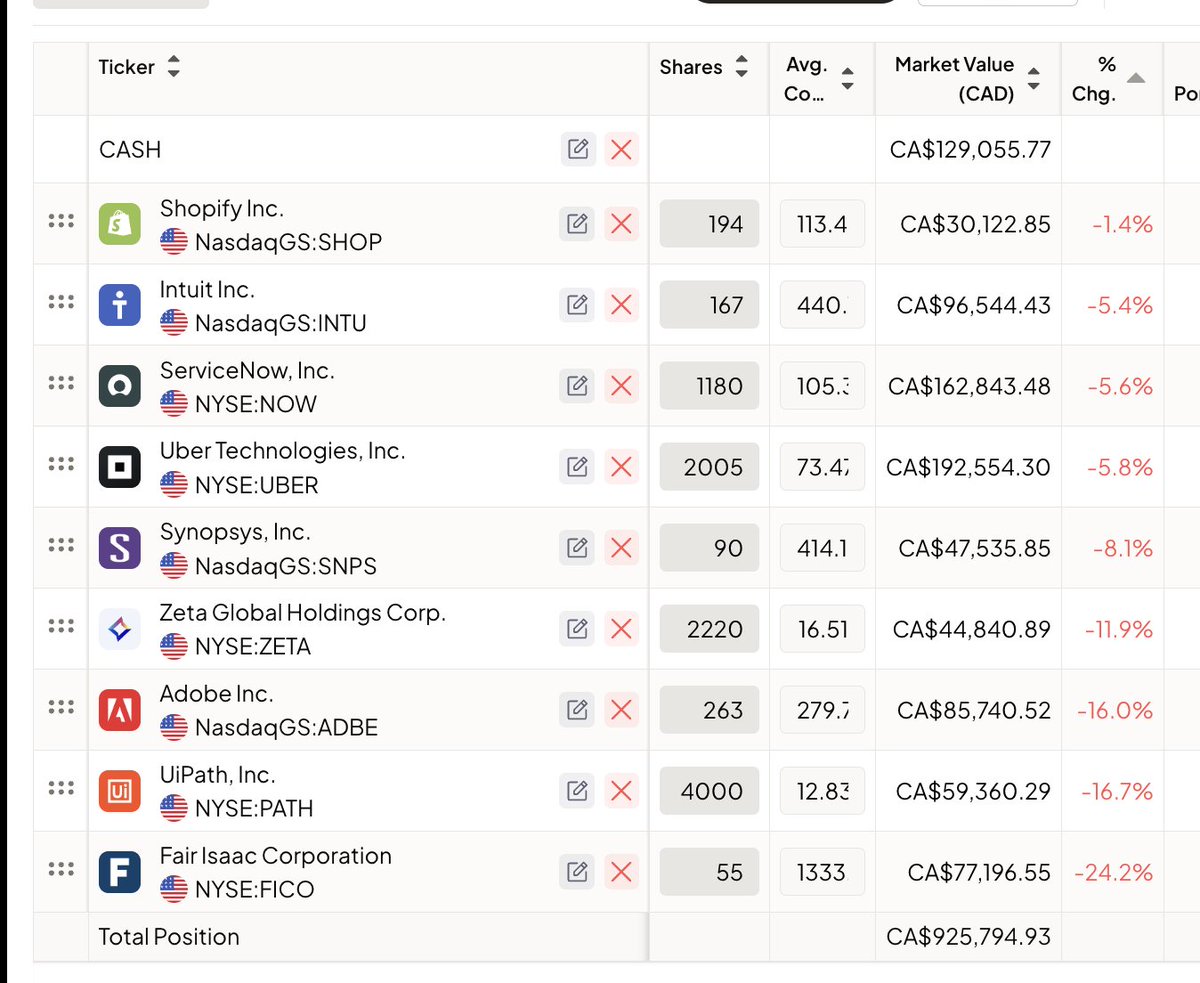Grab the Adobe row drag handle
1200x983 pixels.
pyautogui.click(x=61, y=707)
